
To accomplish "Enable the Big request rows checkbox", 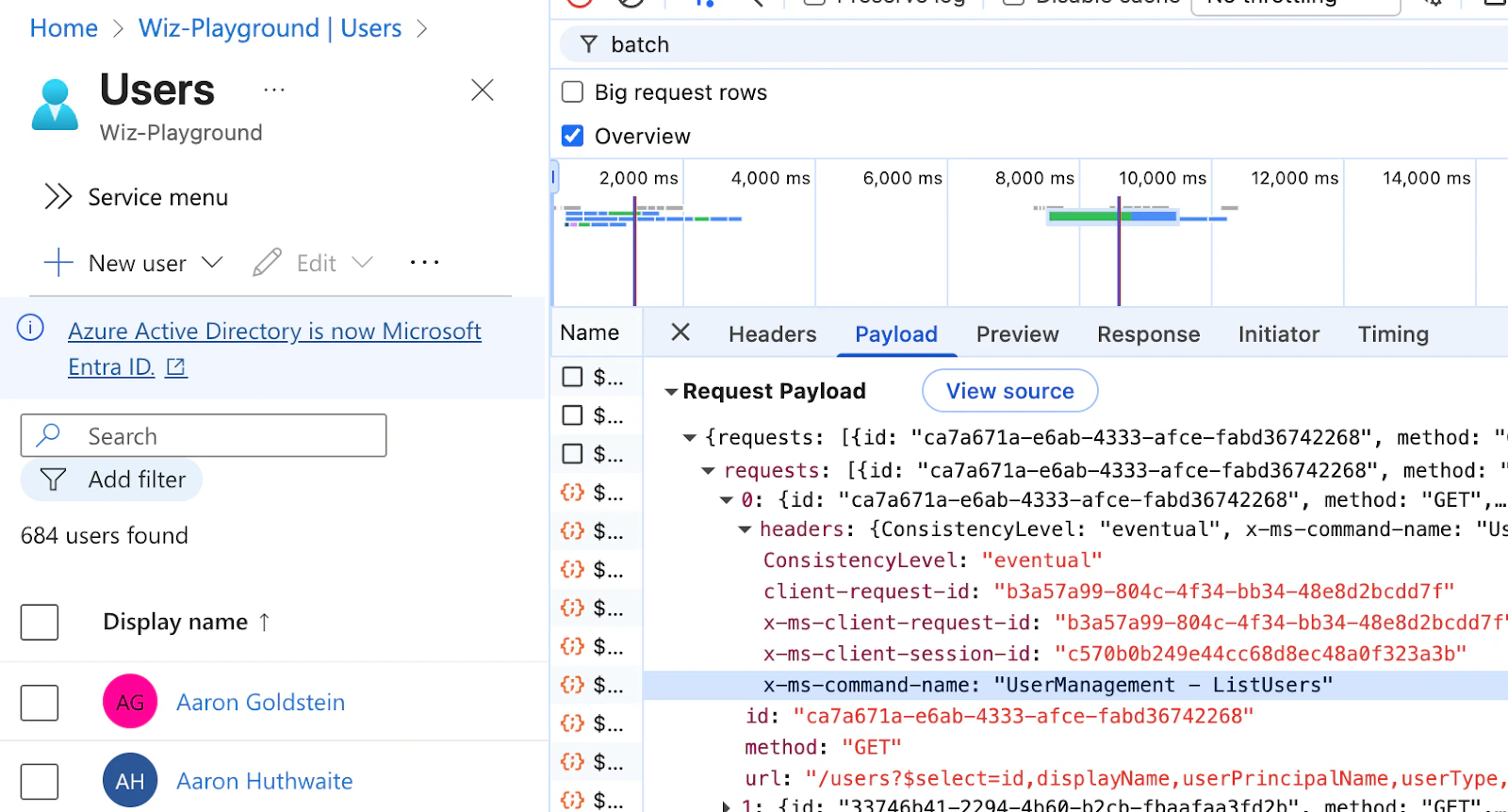I will [572, 92].
